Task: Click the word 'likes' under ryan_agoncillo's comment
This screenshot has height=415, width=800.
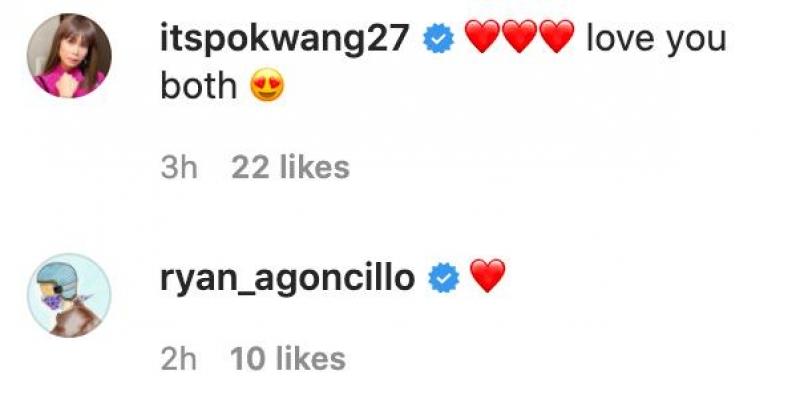Action: 311,359
